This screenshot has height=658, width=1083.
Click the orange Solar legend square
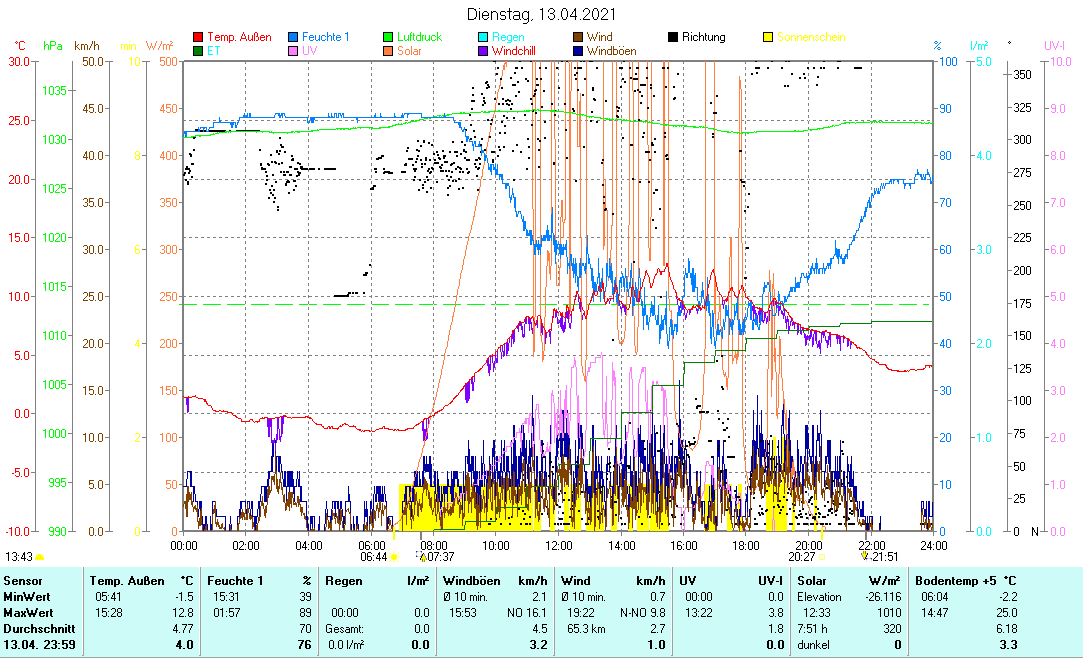pyautogui.click(x=388, y=51)
